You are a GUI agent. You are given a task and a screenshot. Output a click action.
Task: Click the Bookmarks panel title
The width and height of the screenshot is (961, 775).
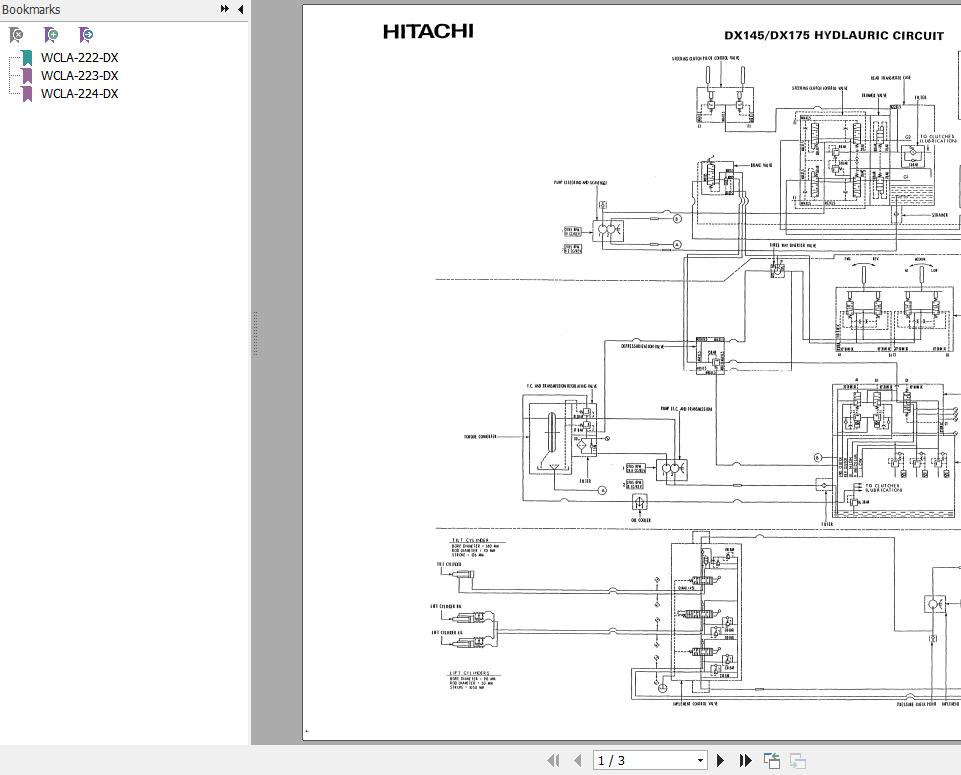click(x=31, y=9)
